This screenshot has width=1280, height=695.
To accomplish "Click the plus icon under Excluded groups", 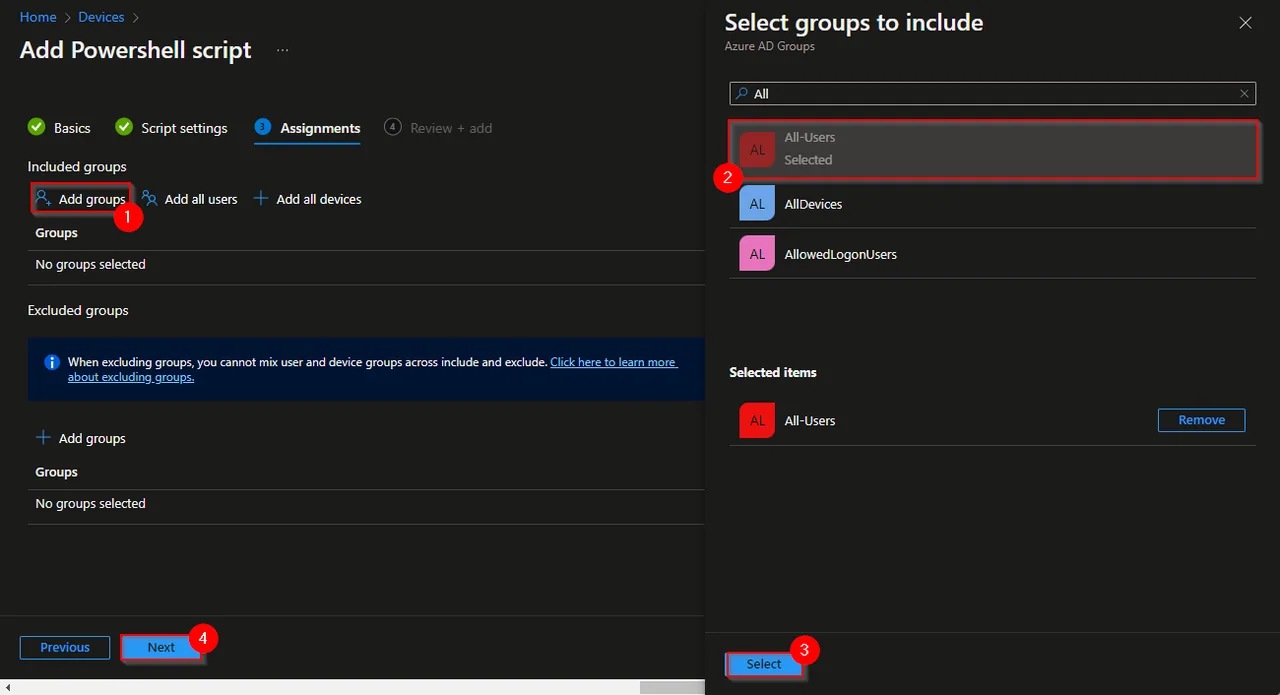I will tap(43, 438).
